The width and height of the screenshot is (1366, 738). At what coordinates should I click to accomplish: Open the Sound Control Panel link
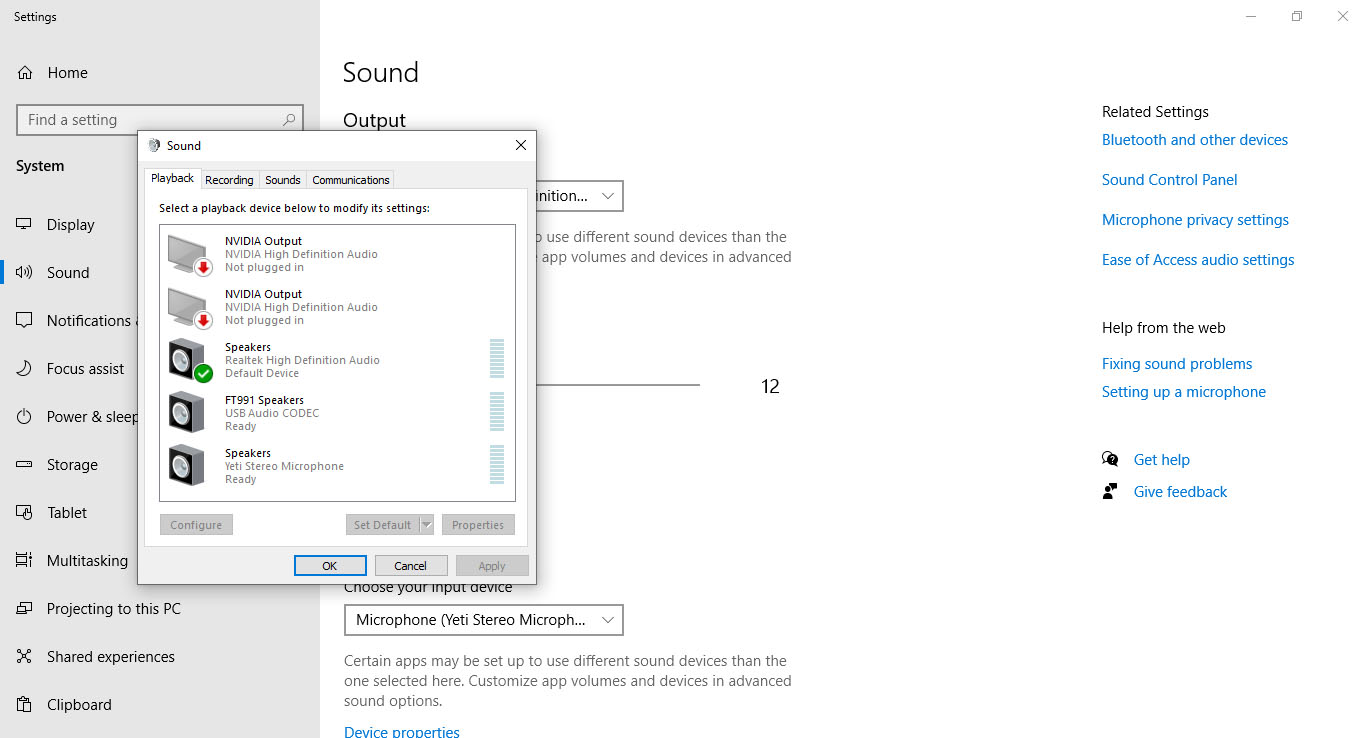coord(1170,180)
